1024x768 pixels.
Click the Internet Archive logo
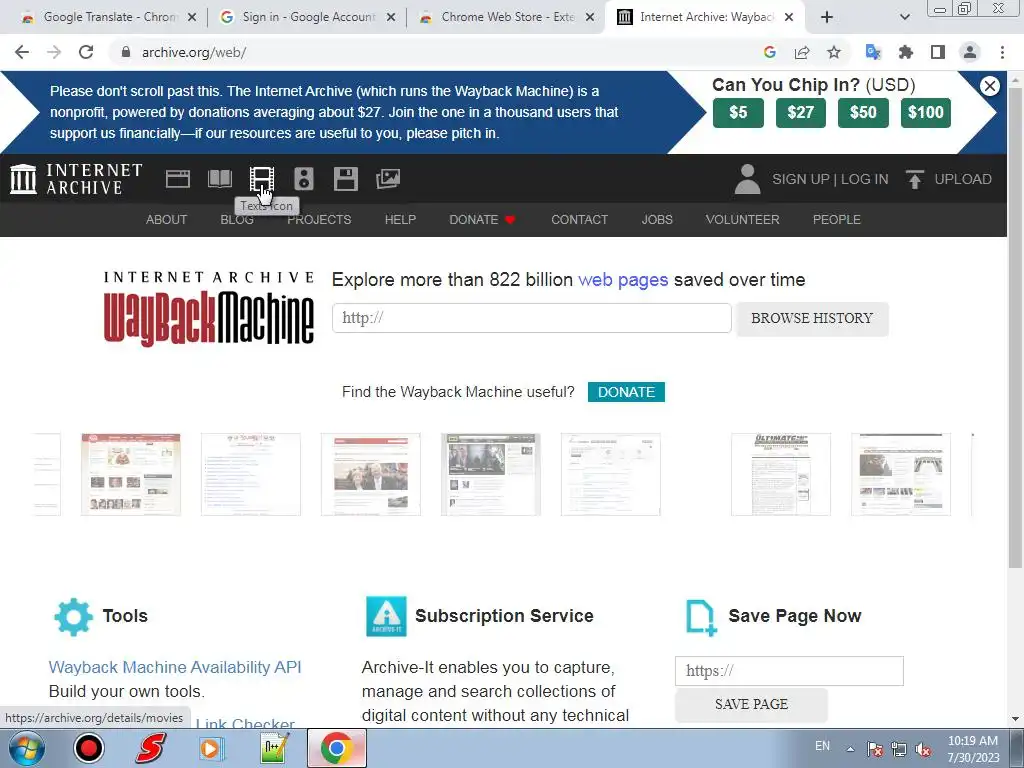[x=76, y=179]
